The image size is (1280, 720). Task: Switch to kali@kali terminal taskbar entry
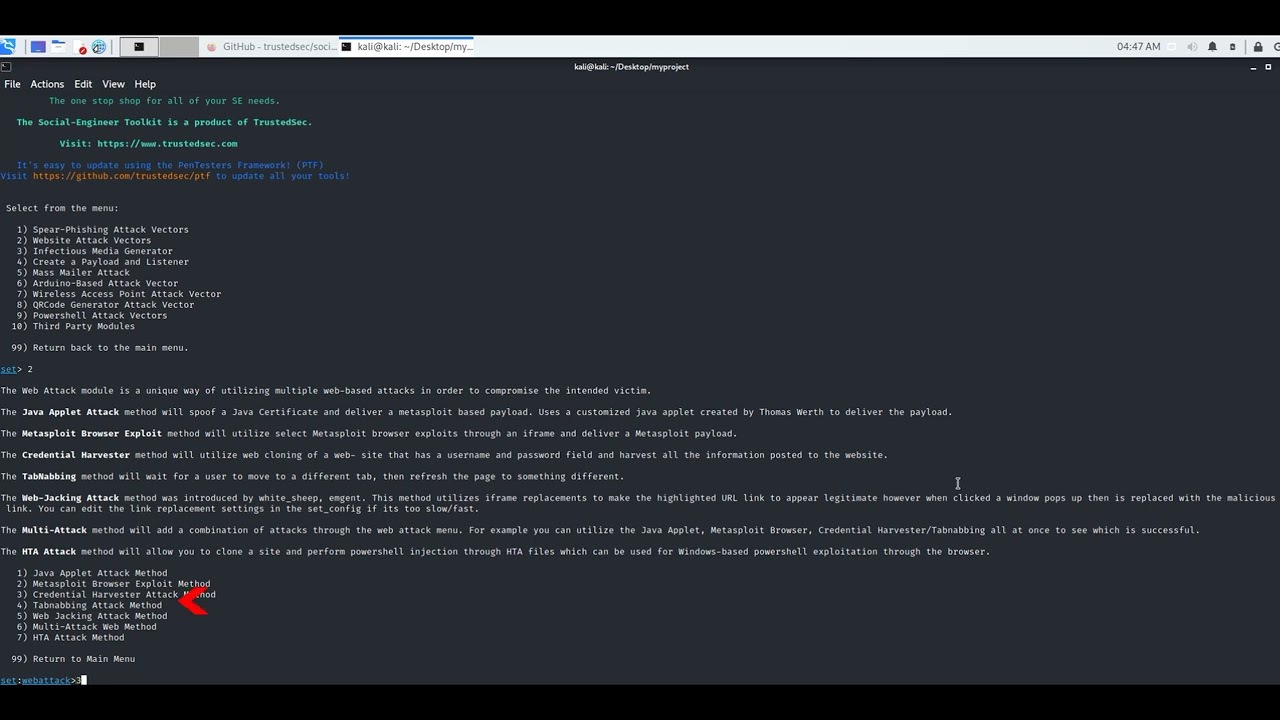(x=407, y=47)
